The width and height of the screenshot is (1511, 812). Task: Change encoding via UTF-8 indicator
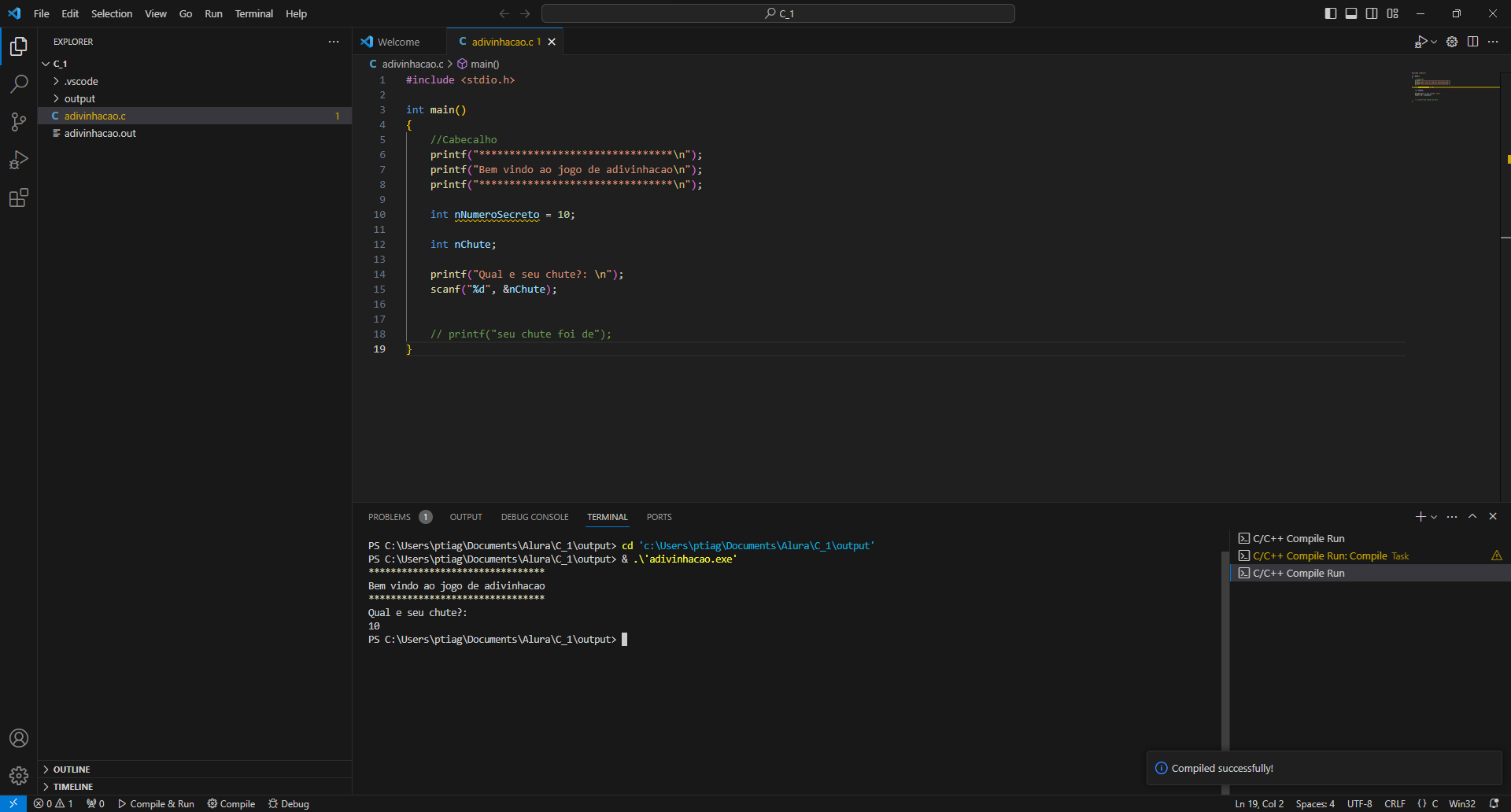1359,803
